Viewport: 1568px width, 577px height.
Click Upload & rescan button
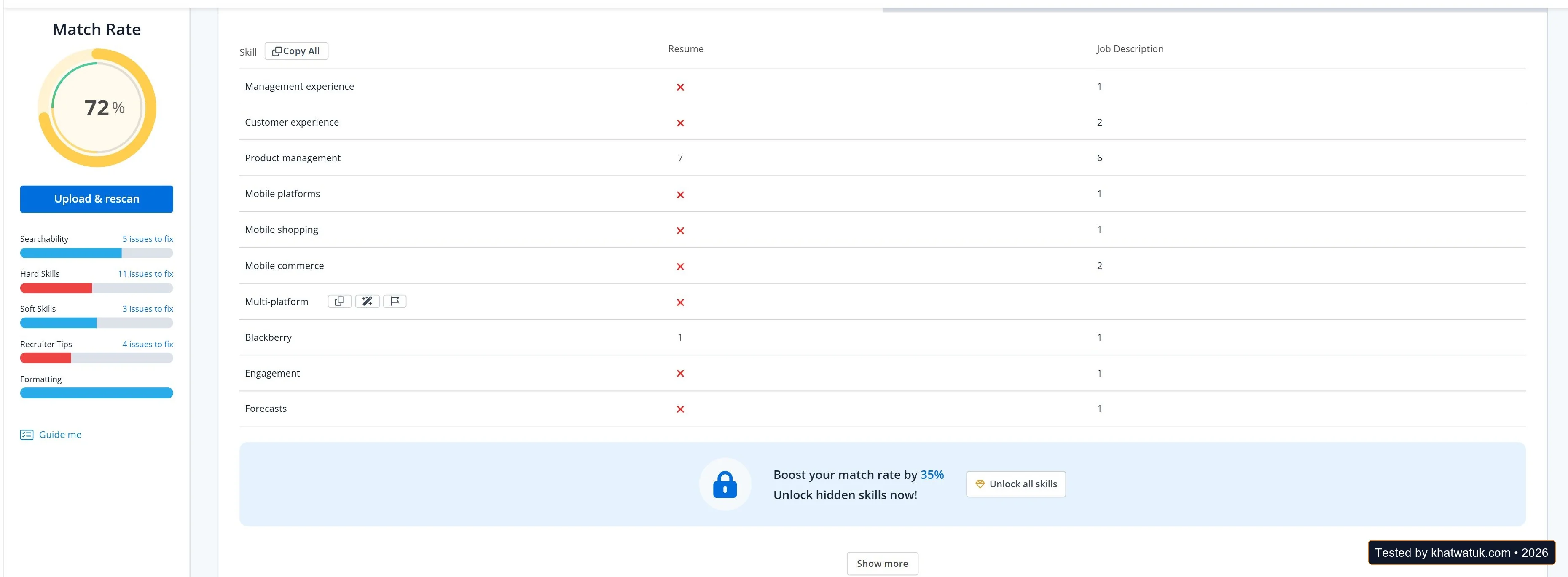coord(96,199)
